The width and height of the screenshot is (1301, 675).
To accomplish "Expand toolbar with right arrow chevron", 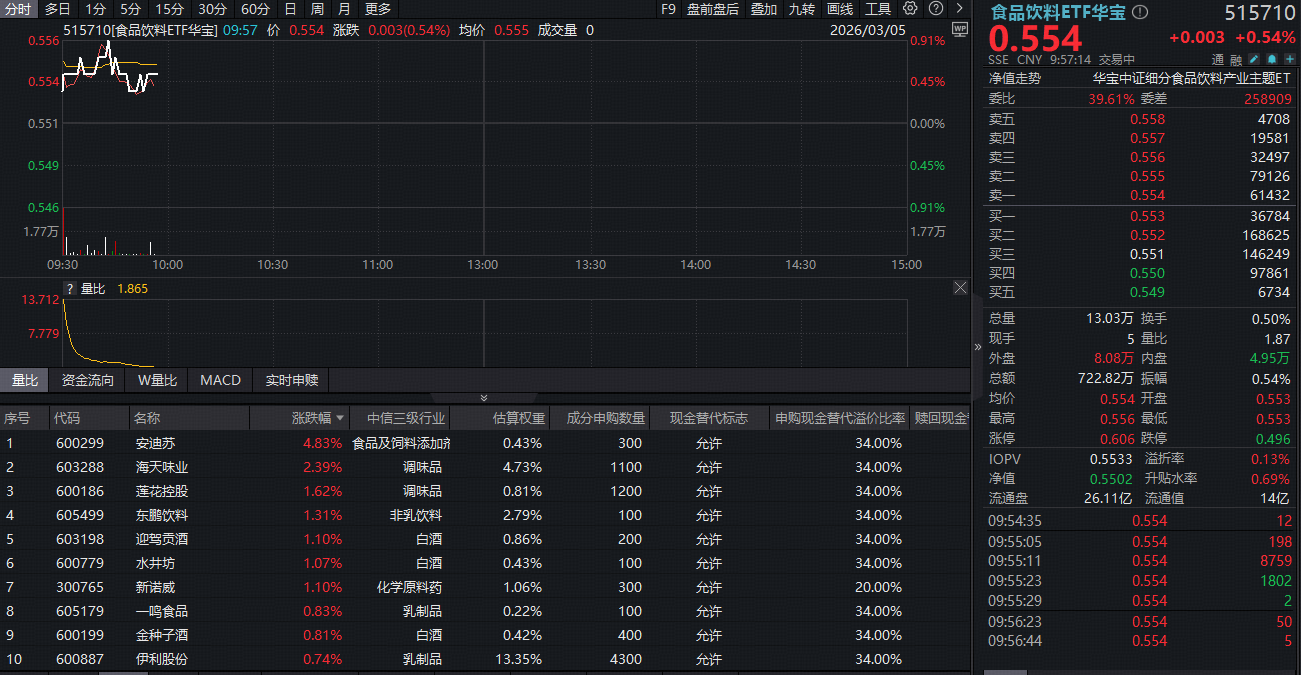I will [x=958, y=9].
